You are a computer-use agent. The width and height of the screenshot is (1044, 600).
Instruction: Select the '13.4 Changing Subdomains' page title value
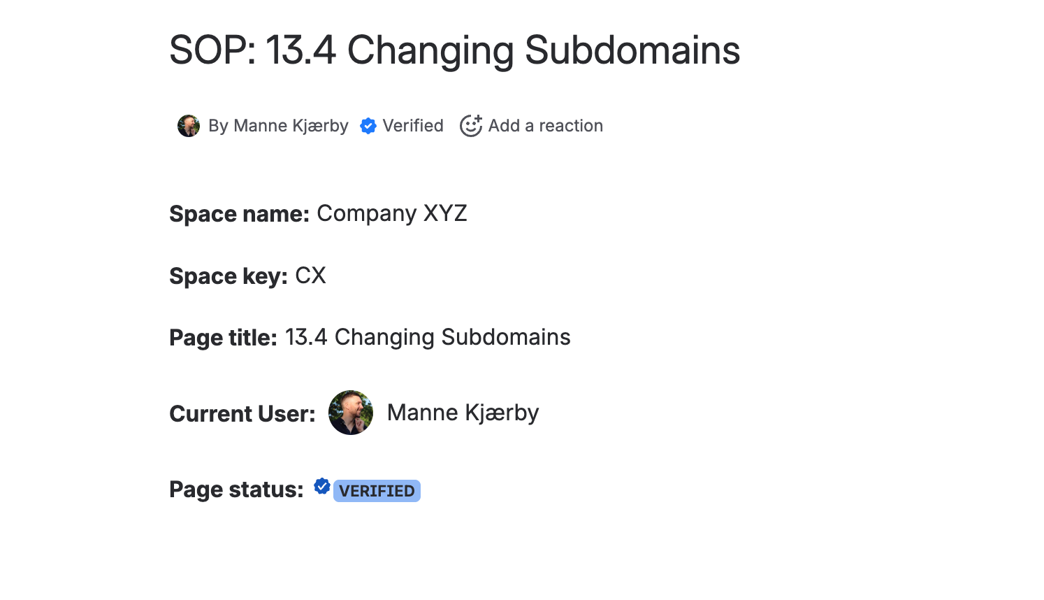(428, 338)
